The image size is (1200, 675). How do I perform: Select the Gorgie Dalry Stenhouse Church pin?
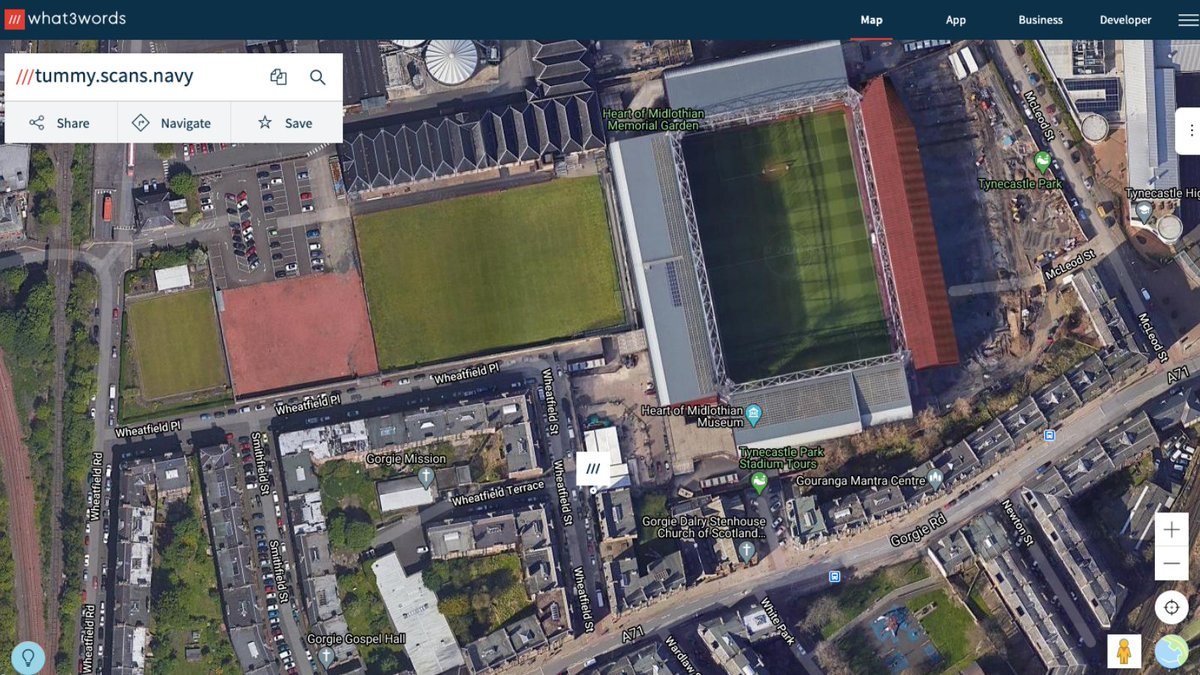pos(746,549)
